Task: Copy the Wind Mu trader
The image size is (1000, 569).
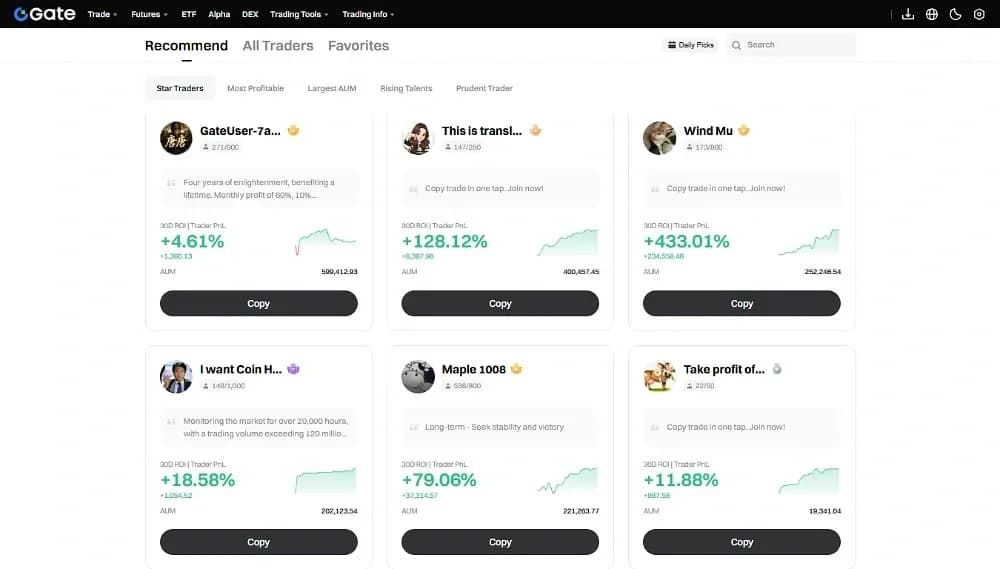Action: [742, 303]
